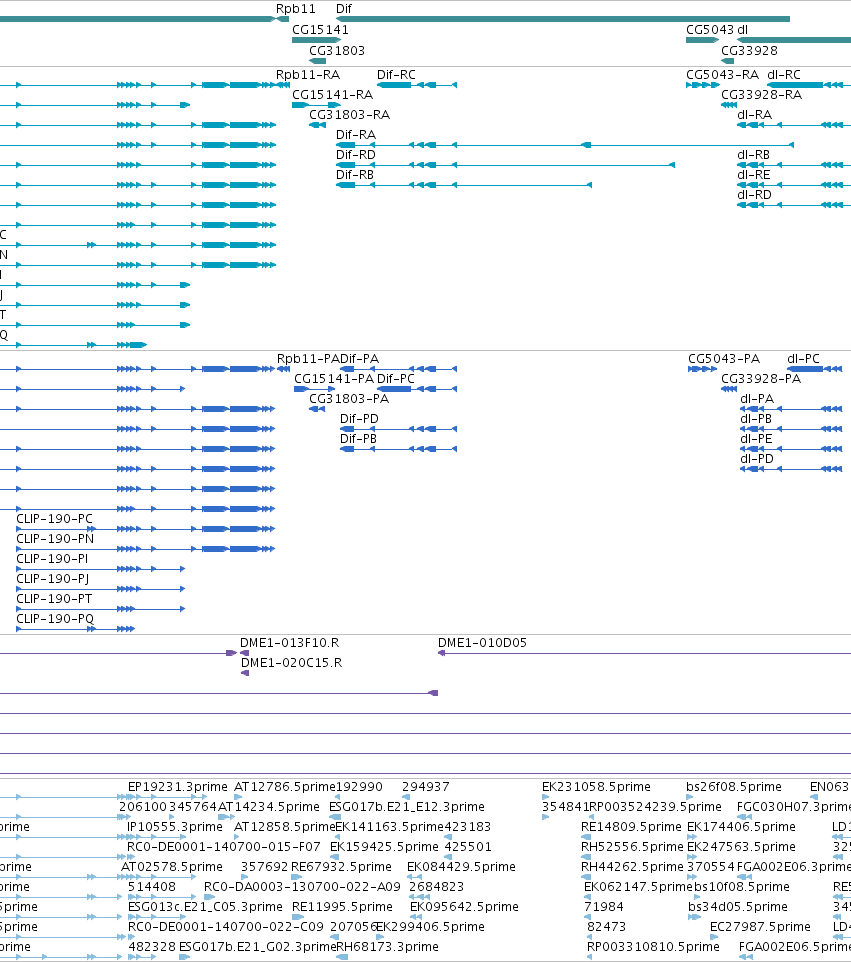Image resolution: width=851 pixels, height=962 pixels.
Task: Select the EK095642.5prime EST label
Action: 464,907
